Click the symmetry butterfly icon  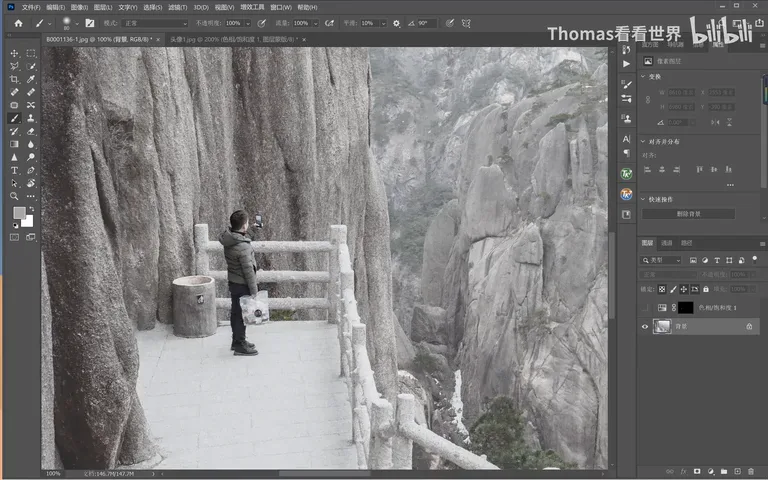coord(466,23)
